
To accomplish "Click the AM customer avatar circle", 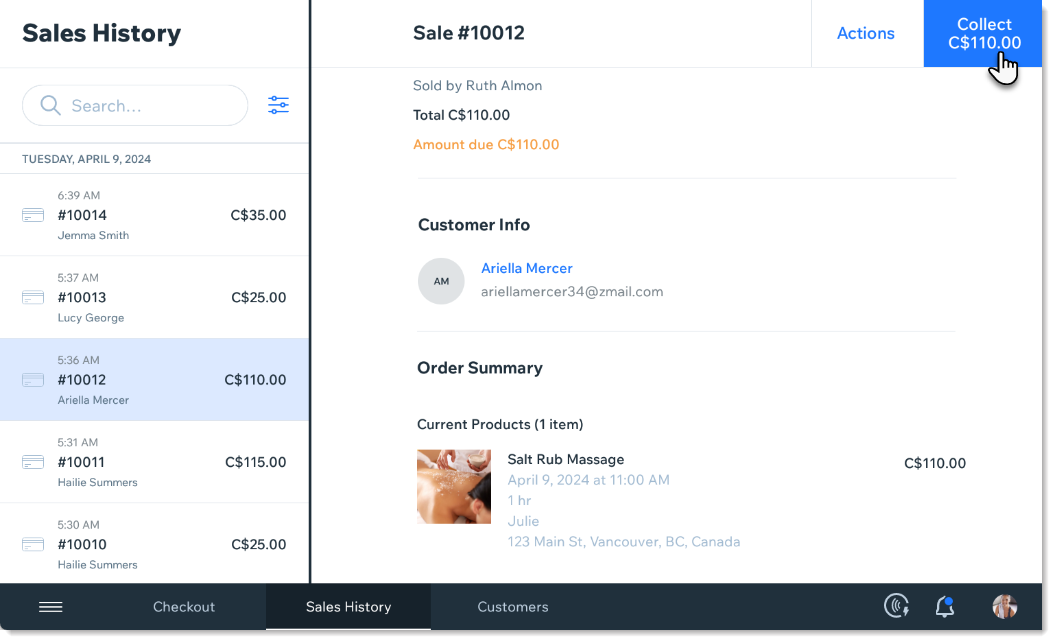I will [441, 281].
